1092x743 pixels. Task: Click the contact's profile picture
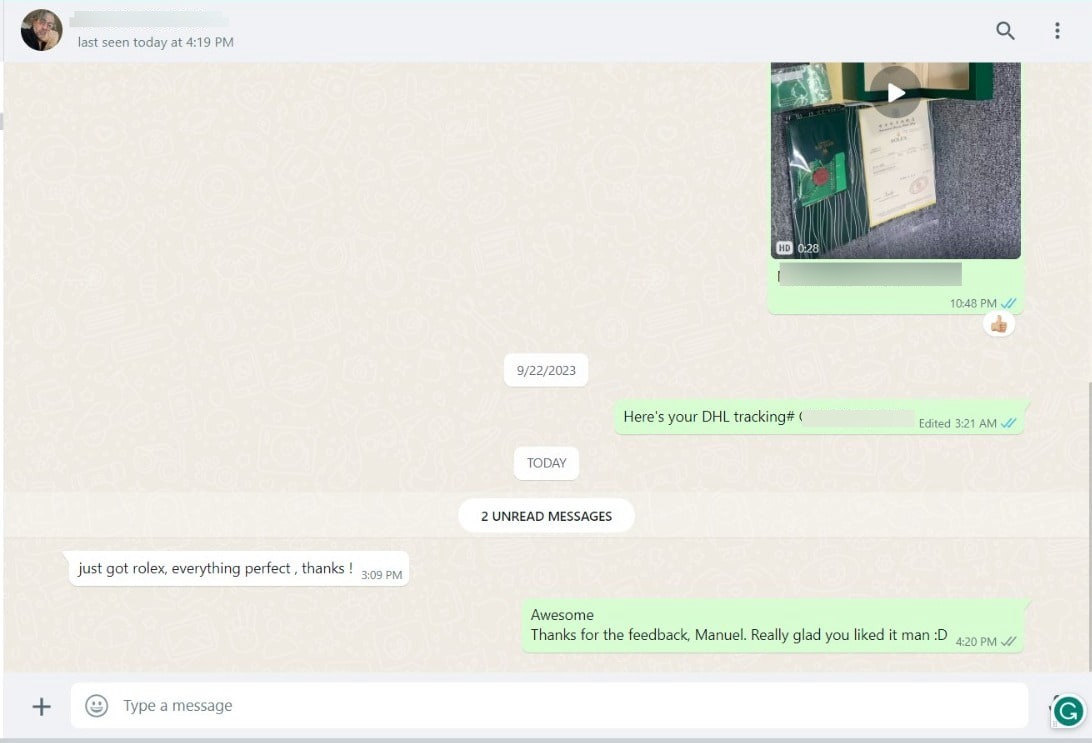[42, 30]
